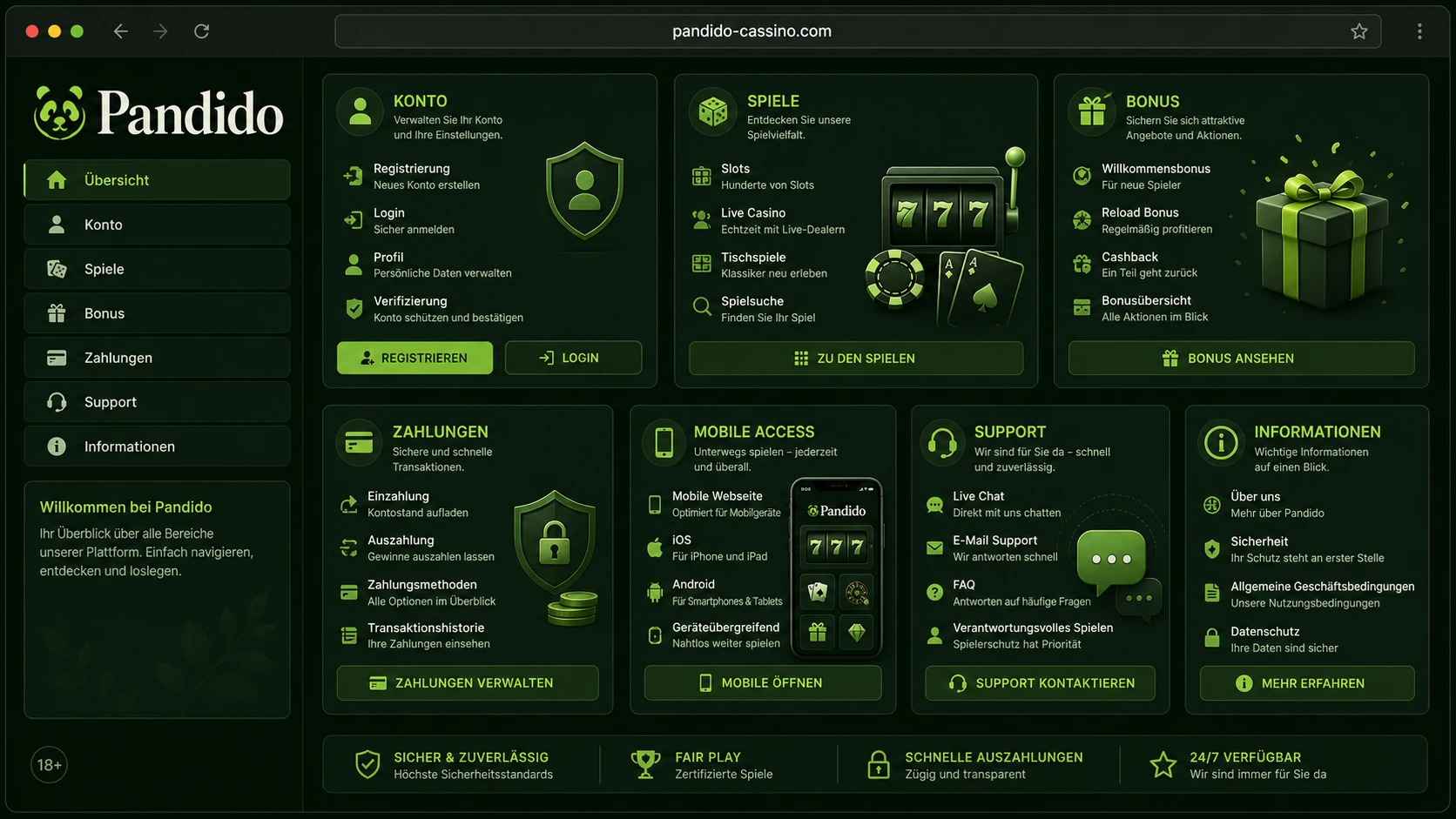Viewport: 1456px width, 819px height.
Task: Click the green REGISTRIEREN button
Action: (415, 358)
